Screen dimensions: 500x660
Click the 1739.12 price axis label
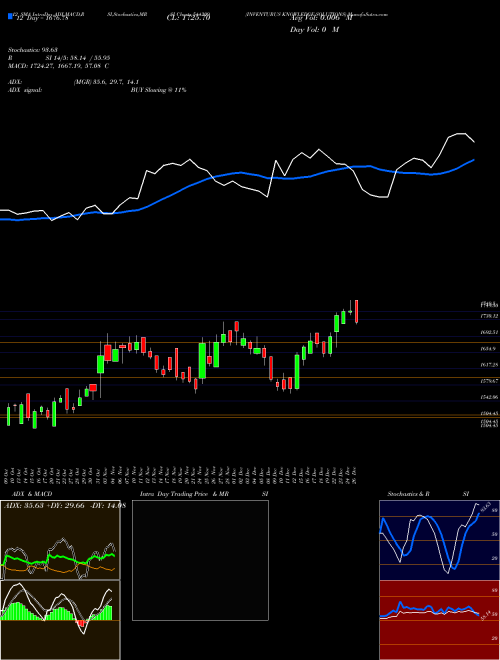click(x=489, y=316)
